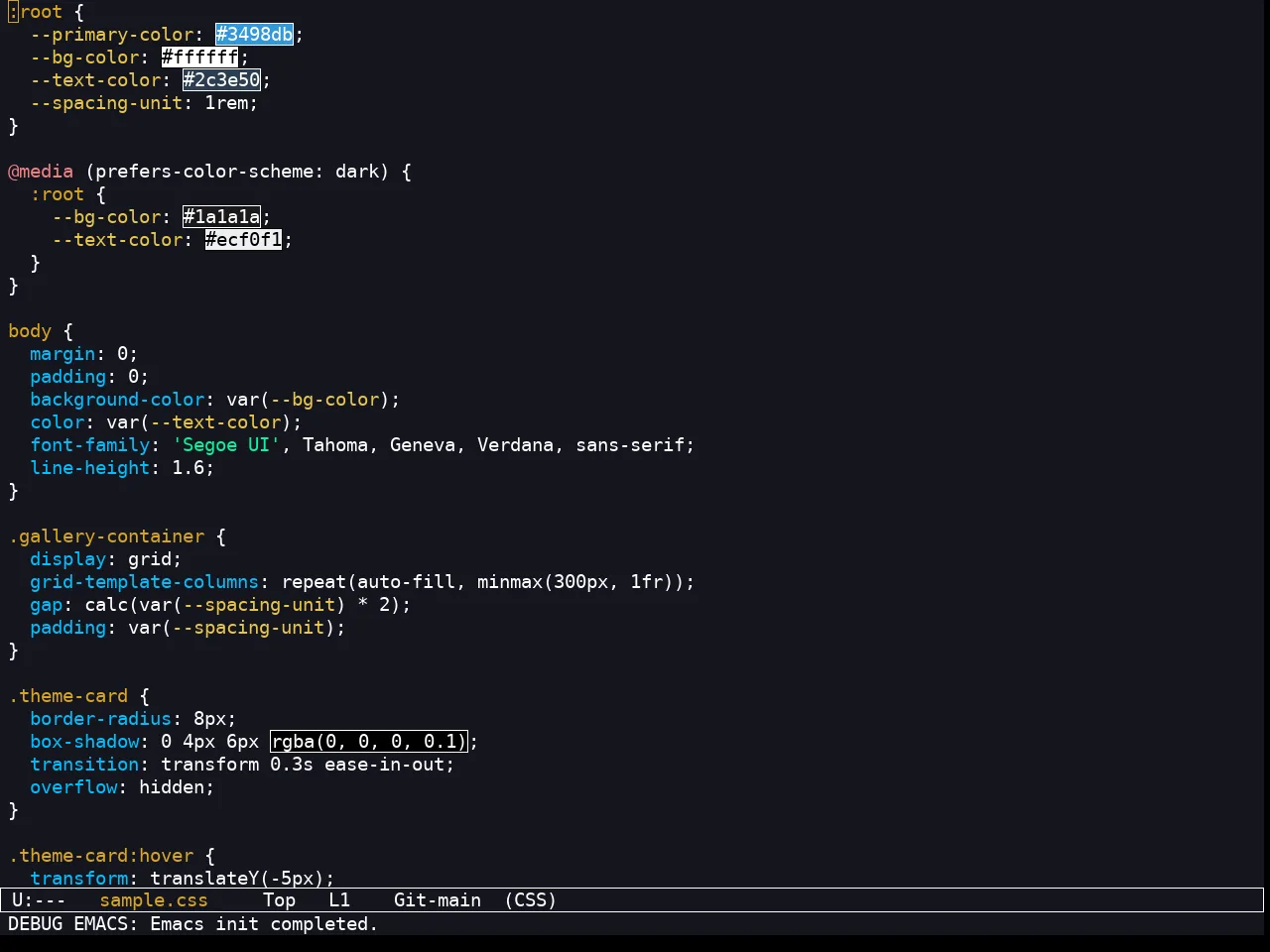Click the overflow: hidden line
The width and height of the screenshot is (1270, 952).
click(122, 787)
